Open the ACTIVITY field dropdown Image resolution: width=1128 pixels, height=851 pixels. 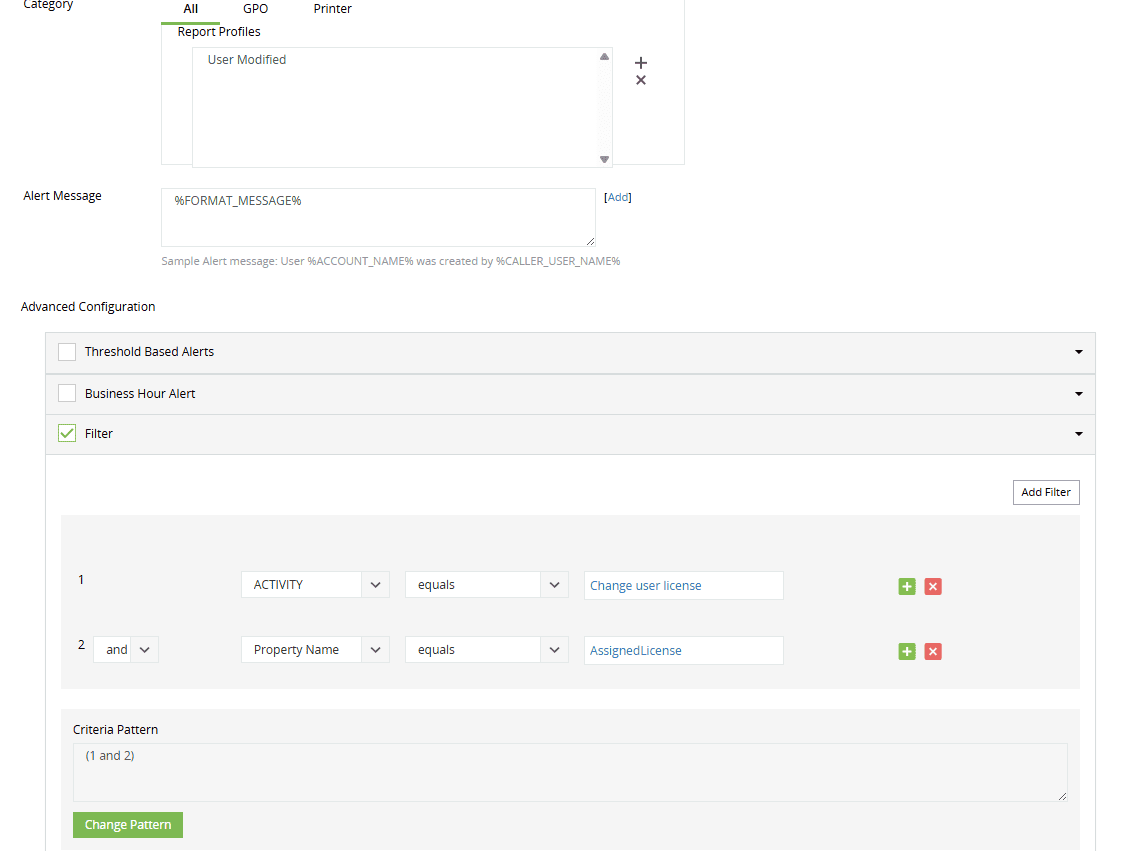[375, 585]
